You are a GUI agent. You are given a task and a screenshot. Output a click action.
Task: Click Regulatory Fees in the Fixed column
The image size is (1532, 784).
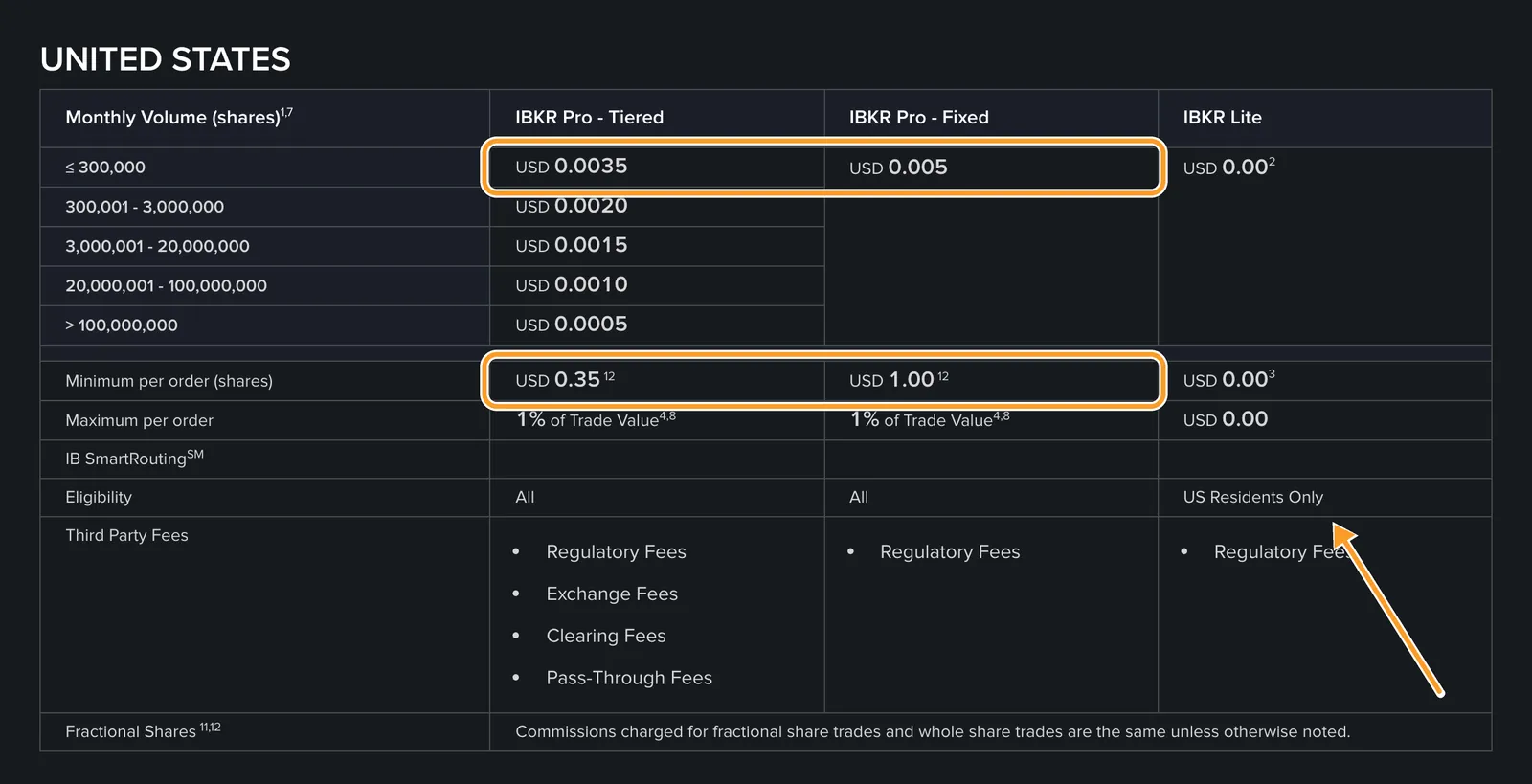point(950,552)
